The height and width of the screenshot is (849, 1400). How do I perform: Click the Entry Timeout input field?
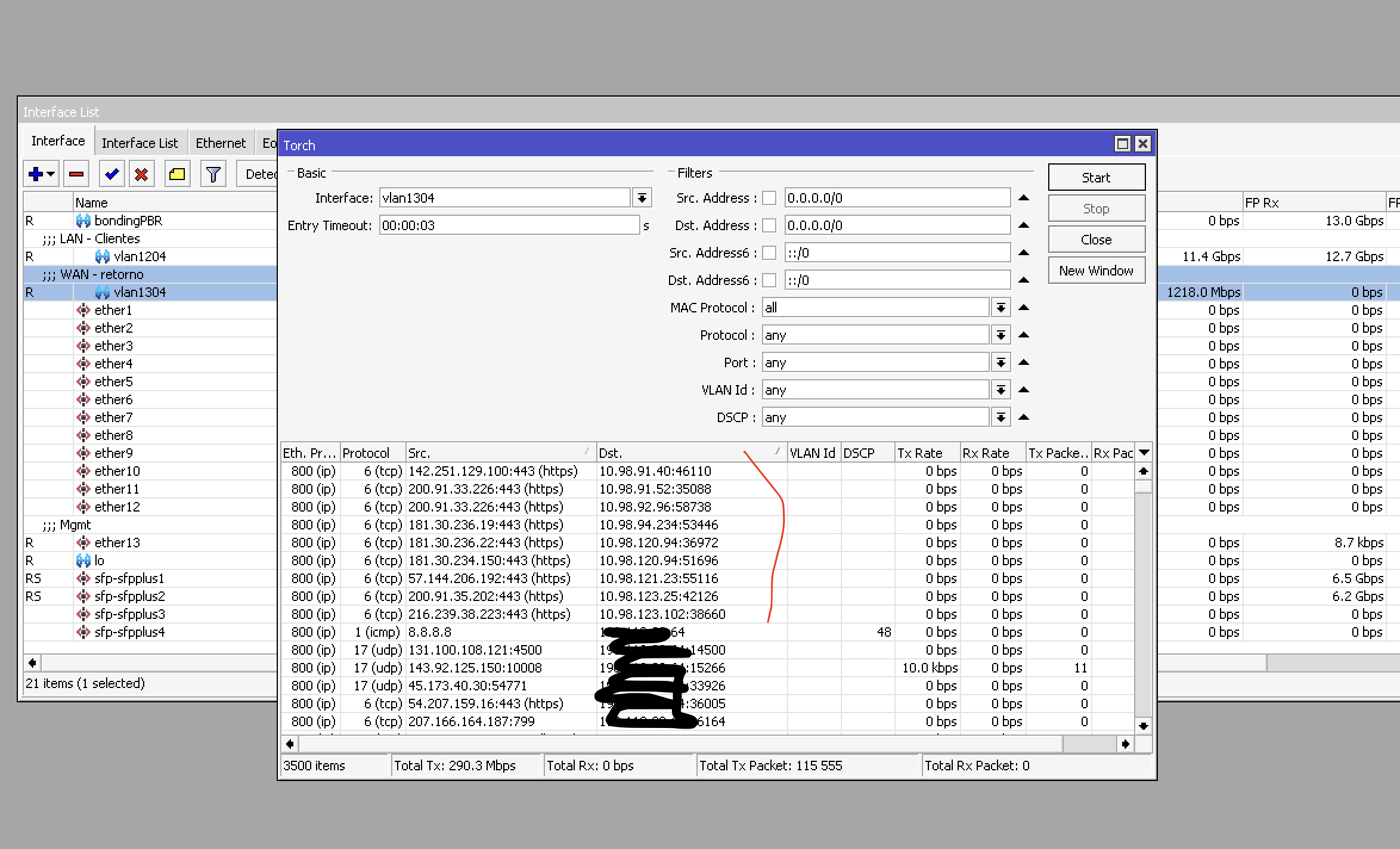click(x=509, y=225)
